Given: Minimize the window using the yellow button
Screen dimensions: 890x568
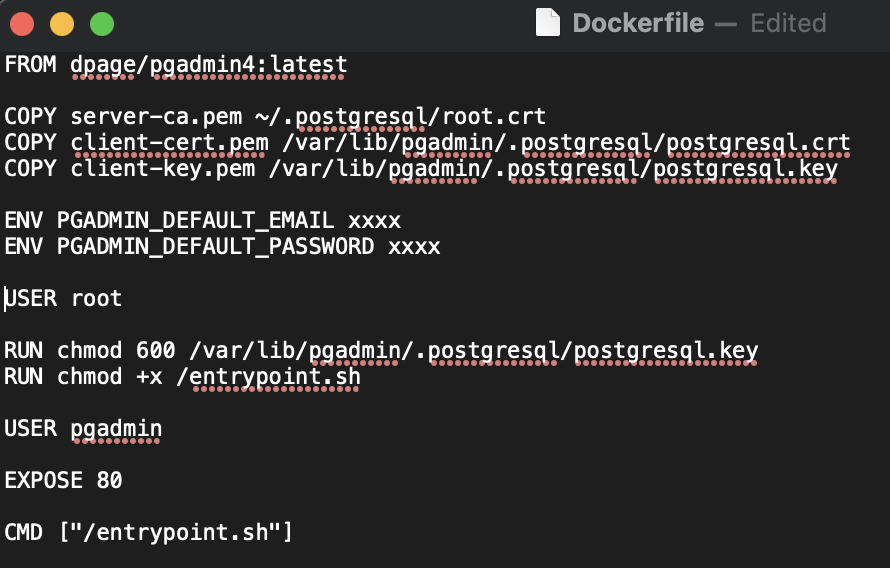Looking at the screenshot, I should click(62, 24).
